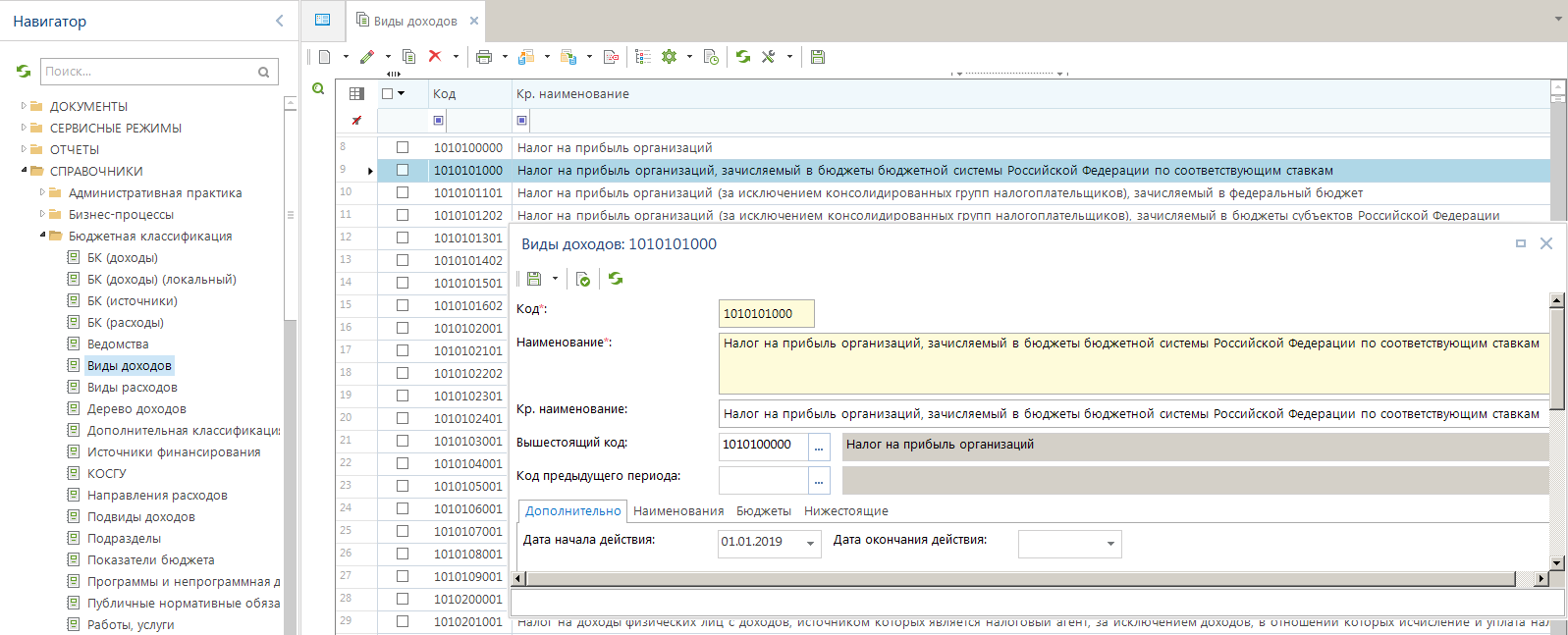The height and width of the screenshot is (635, 1568).
Task: Collapse the СПРАВОЧНИКИ tree node
Action: click(x=24, y=171)
